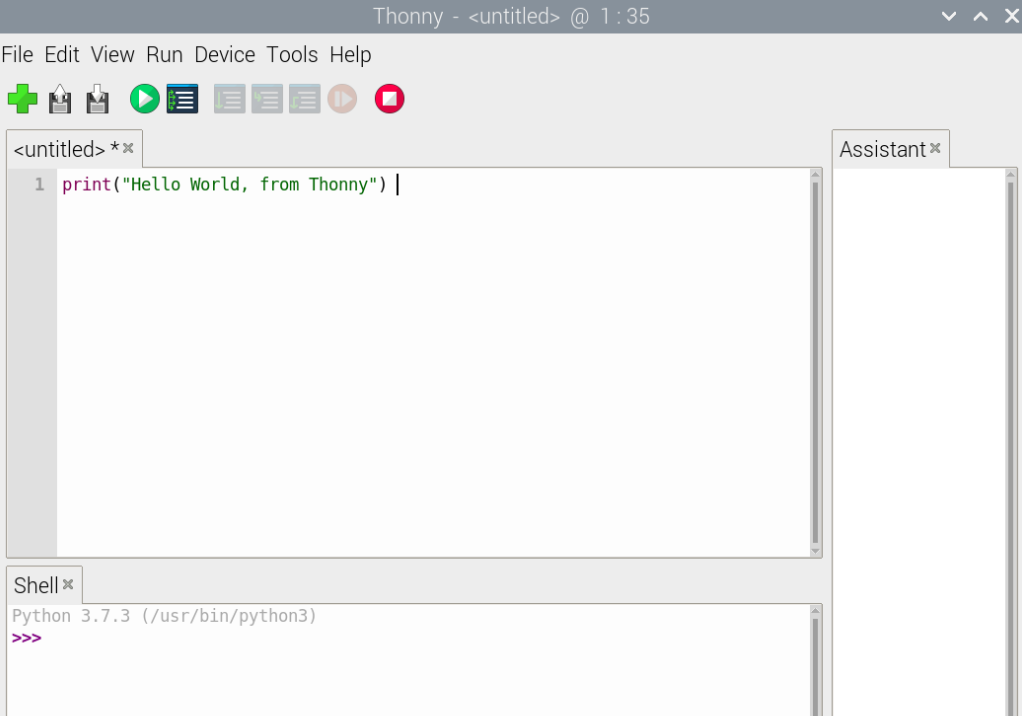
Task: Click the Resume execution toolbar icon
Action: tap(342, 99)
